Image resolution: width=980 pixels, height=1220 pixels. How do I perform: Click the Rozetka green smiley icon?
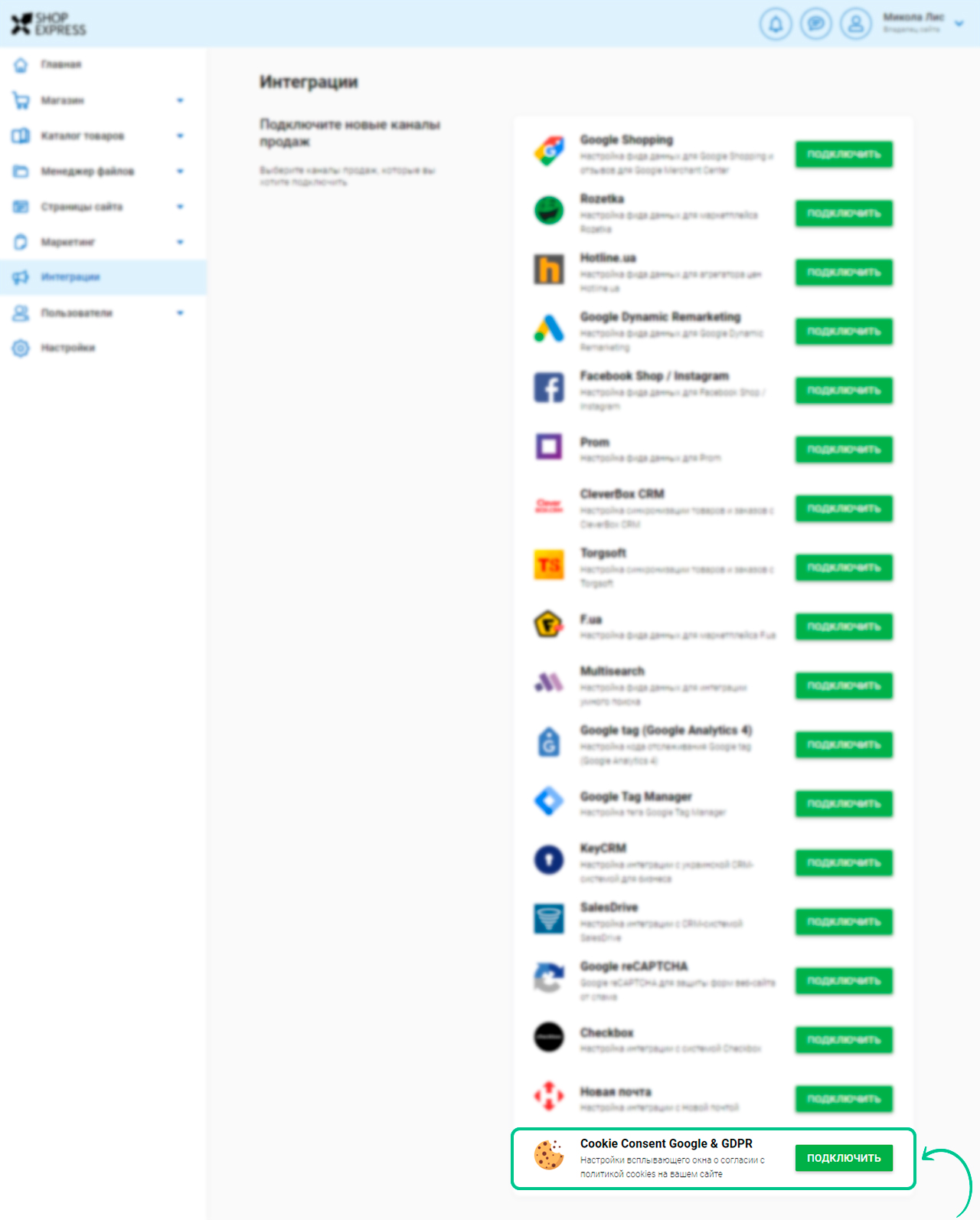[549, 210]
